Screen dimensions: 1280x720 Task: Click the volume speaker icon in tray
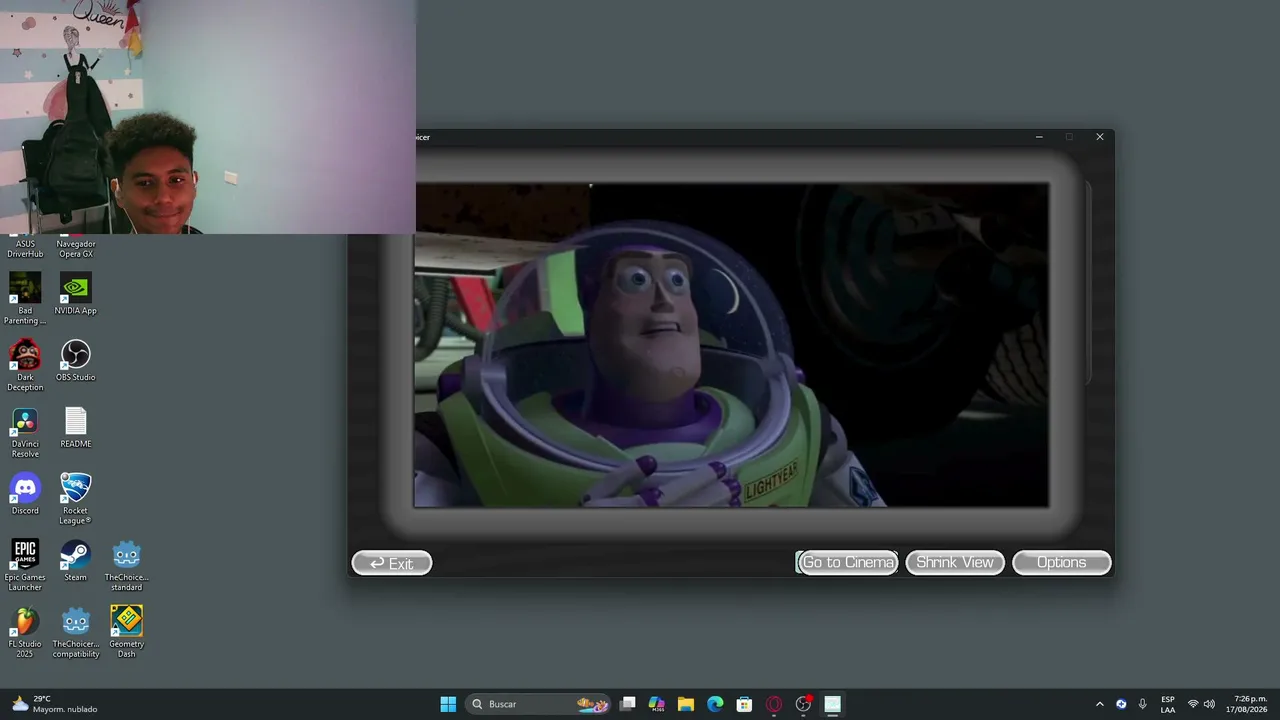pyautogui.click(x=1209, y=704)
